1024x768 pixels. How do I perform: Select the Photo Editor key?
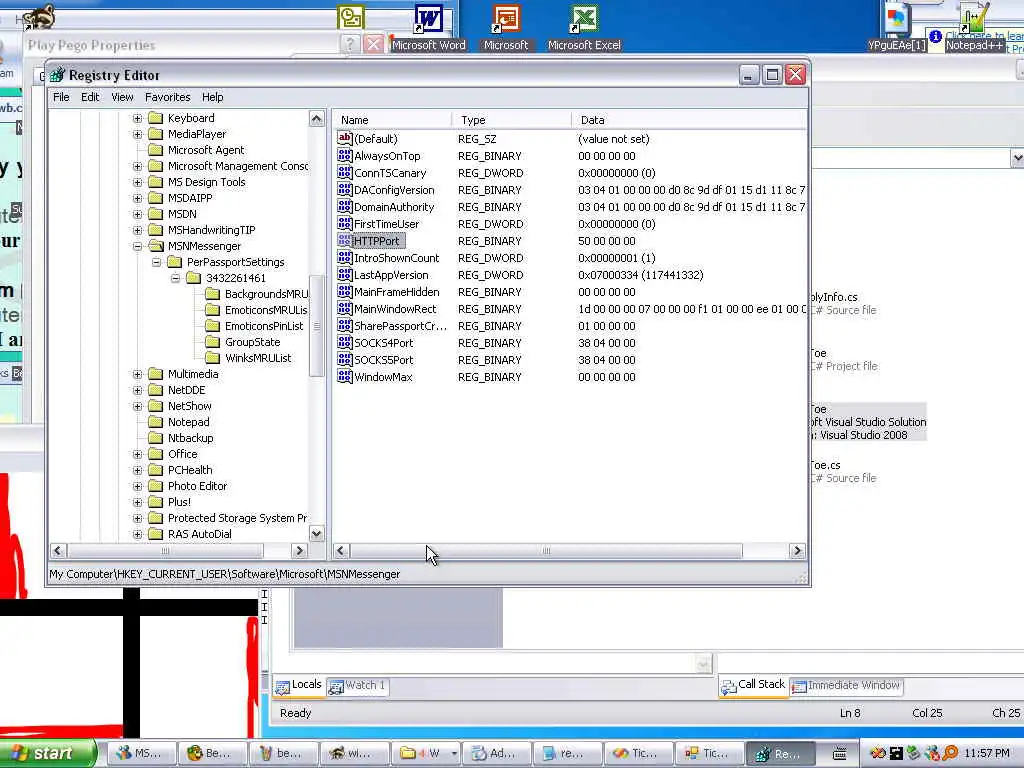(x=197, y=486)
